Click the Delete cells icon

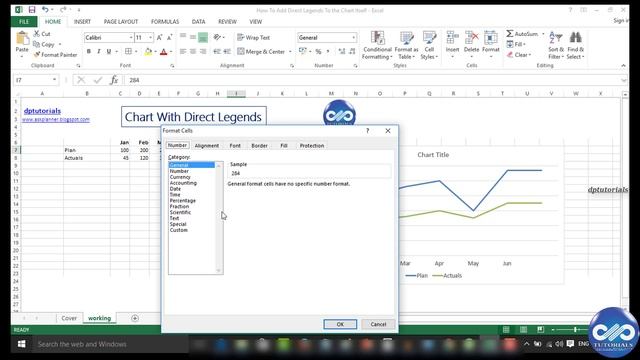471,38
